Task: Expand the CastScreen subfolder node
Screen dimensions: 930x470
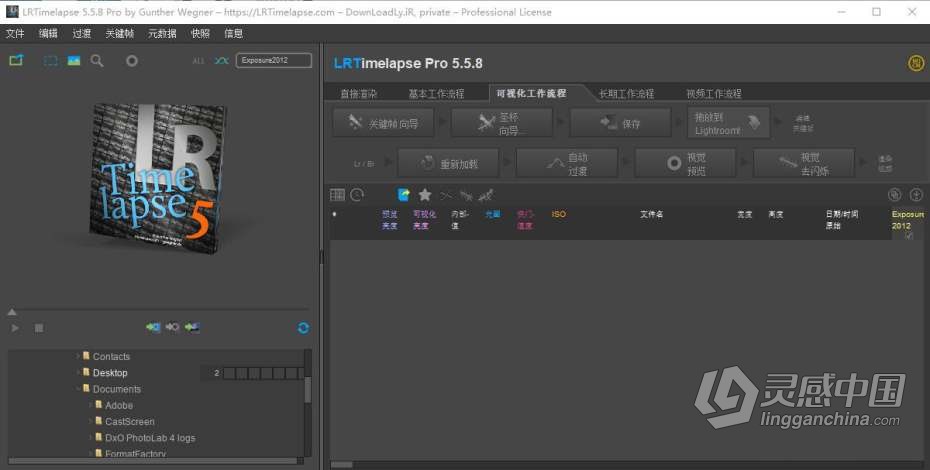Action: click(90, 421)
